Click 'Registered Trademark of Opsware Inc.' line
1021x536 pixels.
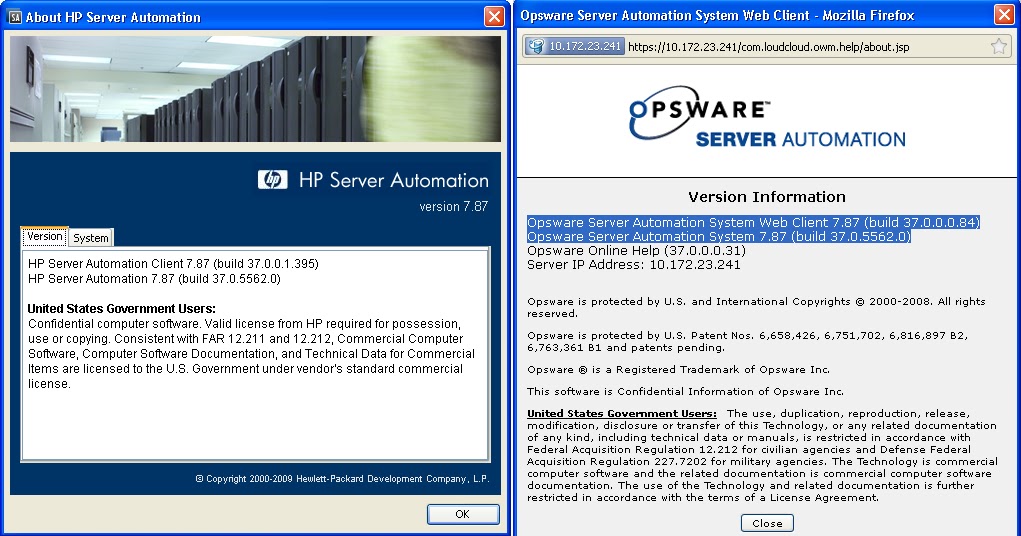(678, 369)
